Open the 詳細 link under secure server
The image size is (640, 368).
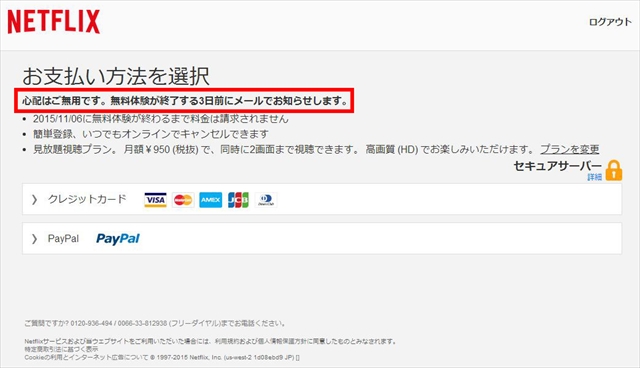click(x=594, y=177)
